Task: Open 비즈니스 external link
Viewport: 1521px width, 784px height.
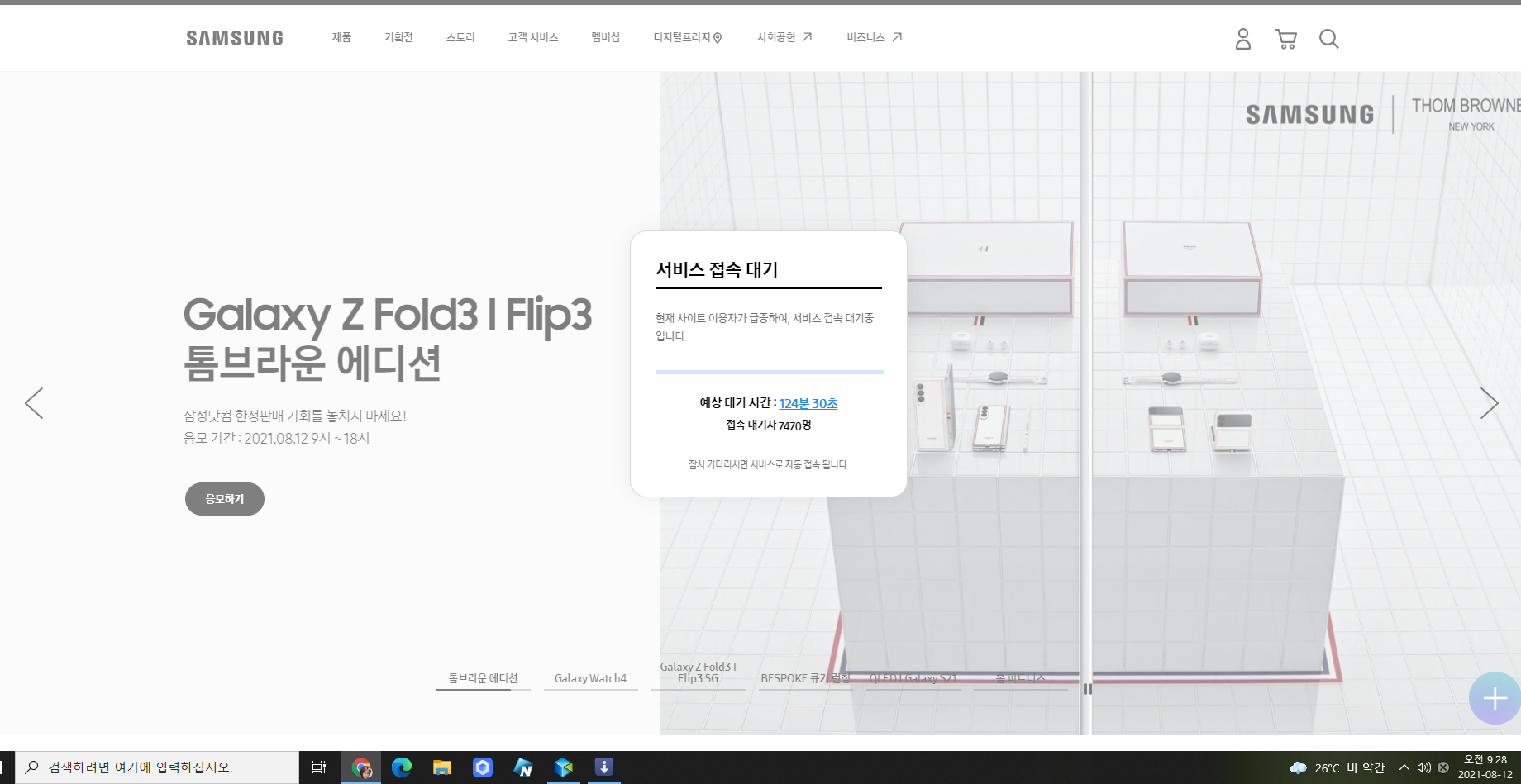Action: (x=874, y=37)
